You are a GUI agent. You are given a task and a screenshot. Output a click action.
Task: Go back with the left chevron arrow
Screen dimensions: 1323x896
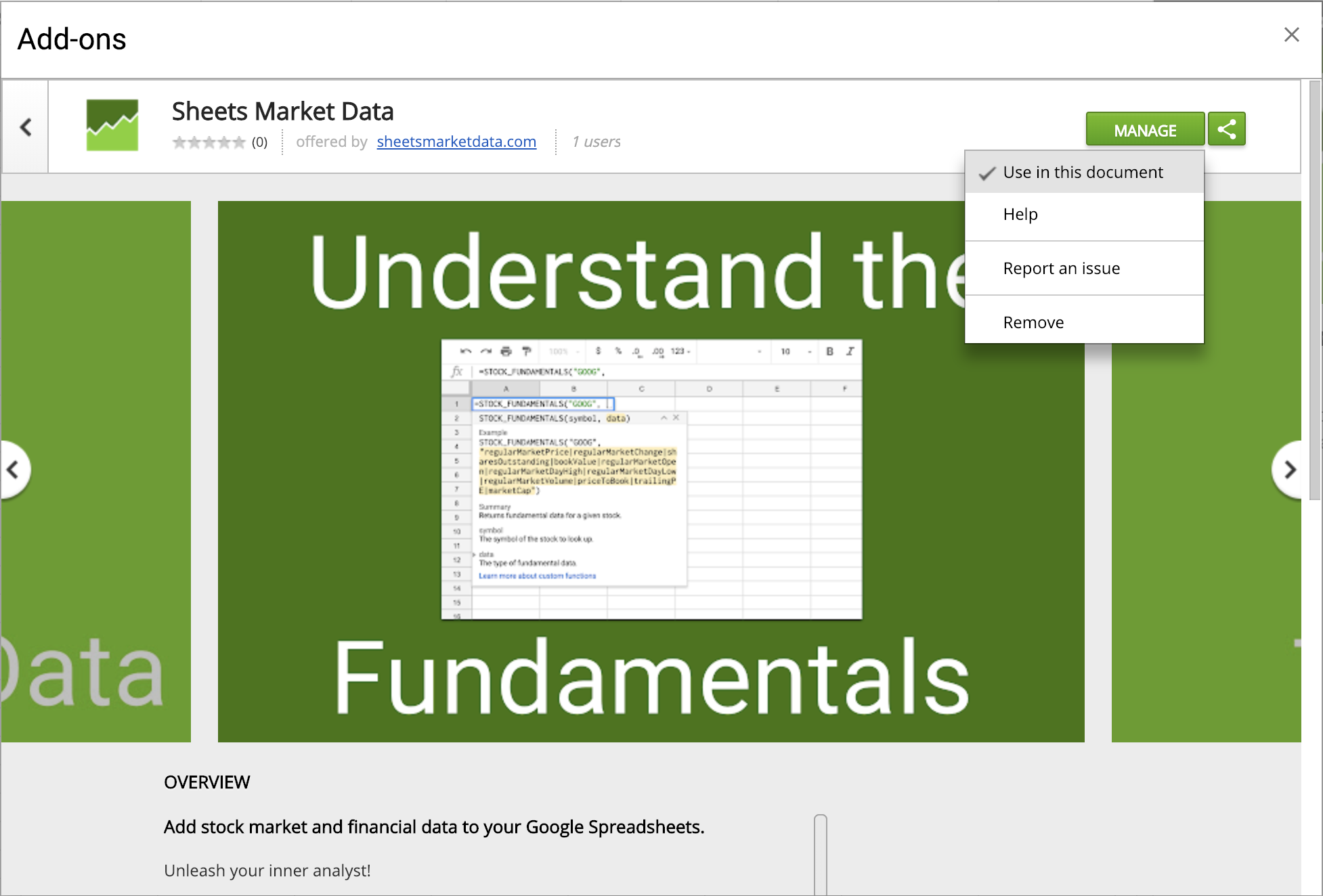(x=25, y=127)
